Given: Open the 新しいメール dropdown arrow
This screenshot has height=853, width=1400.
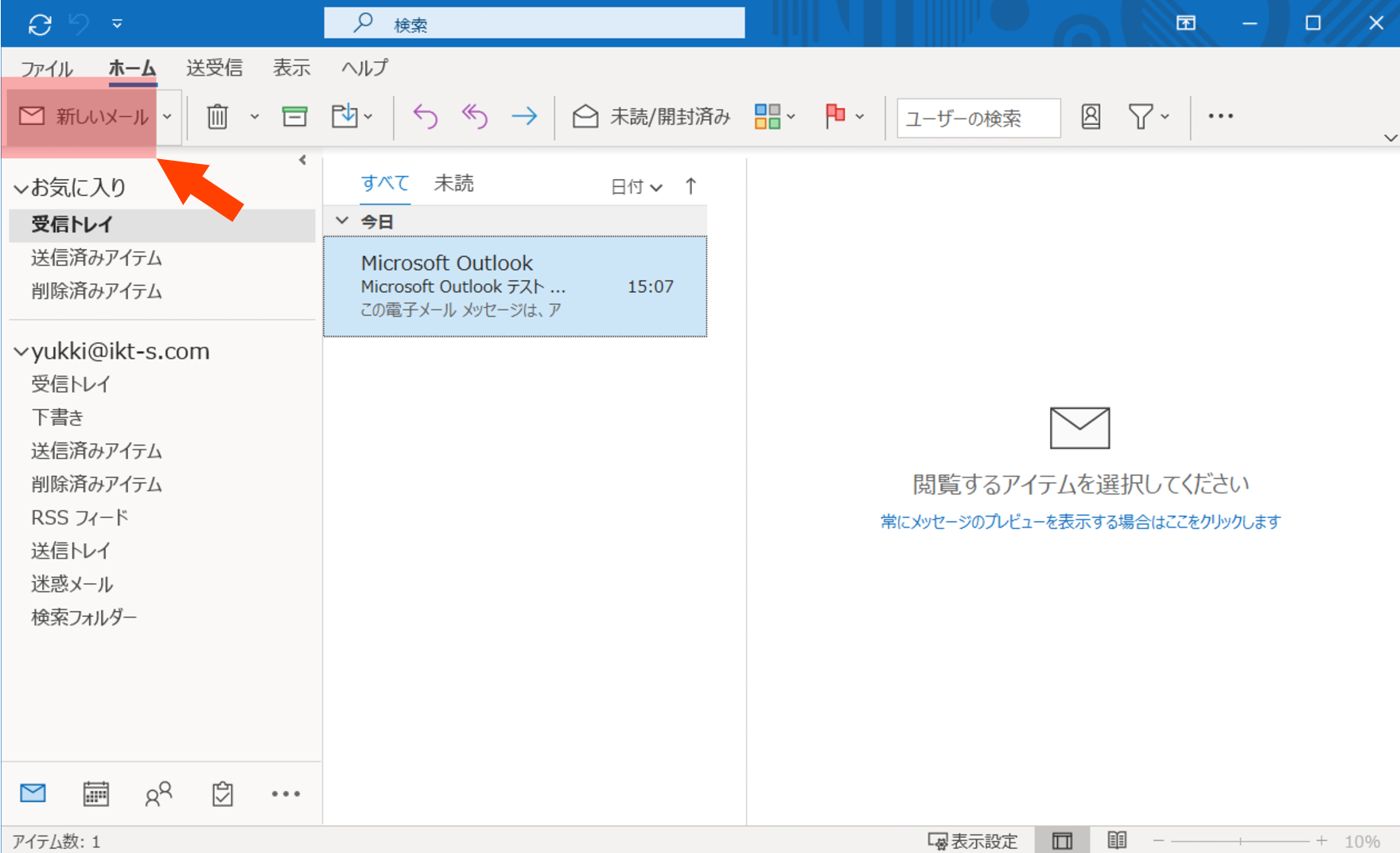Looking at the screenshot, I should click(x=167, y=117).
